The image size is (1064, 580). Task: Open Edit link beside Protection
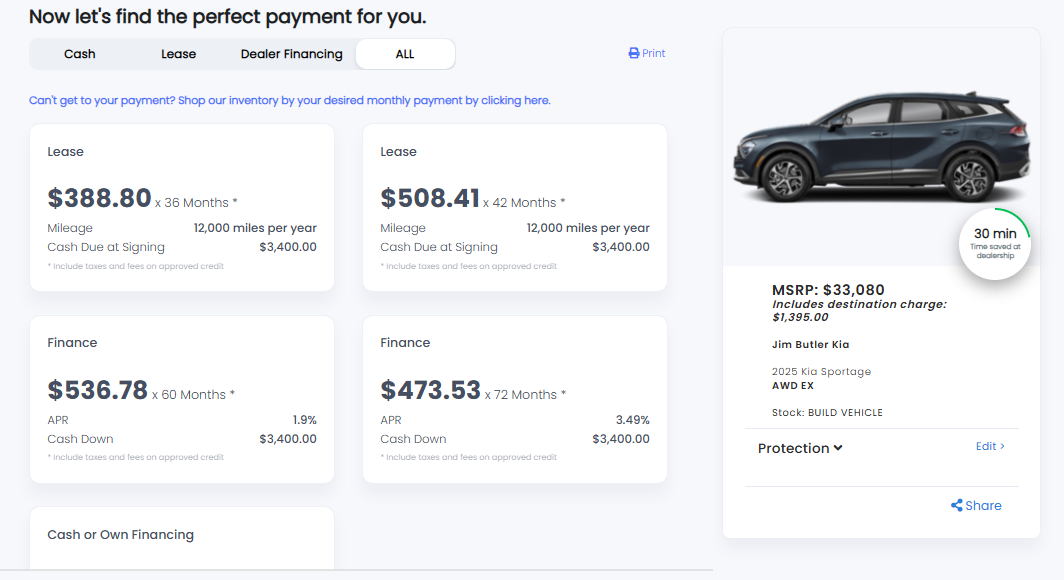pos(989,446)
